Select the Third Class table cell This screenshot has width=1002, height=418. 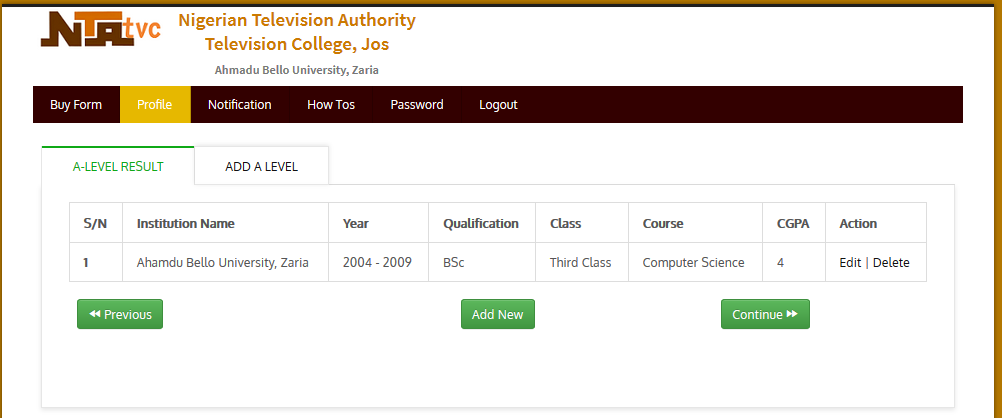(x=580, y=263)
